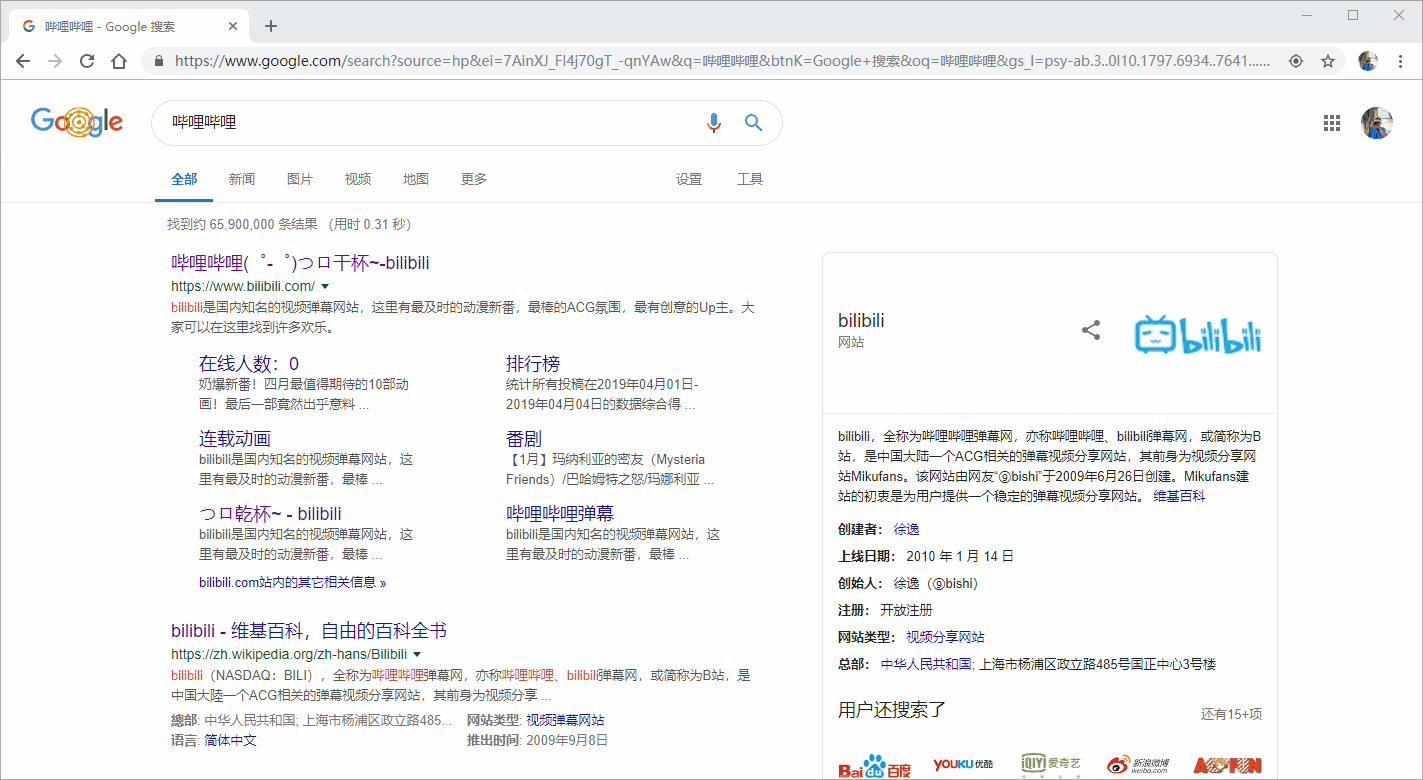Click the Chrome forward arrow
This screenshot has height=780, width=1423.
pos(55,61)
